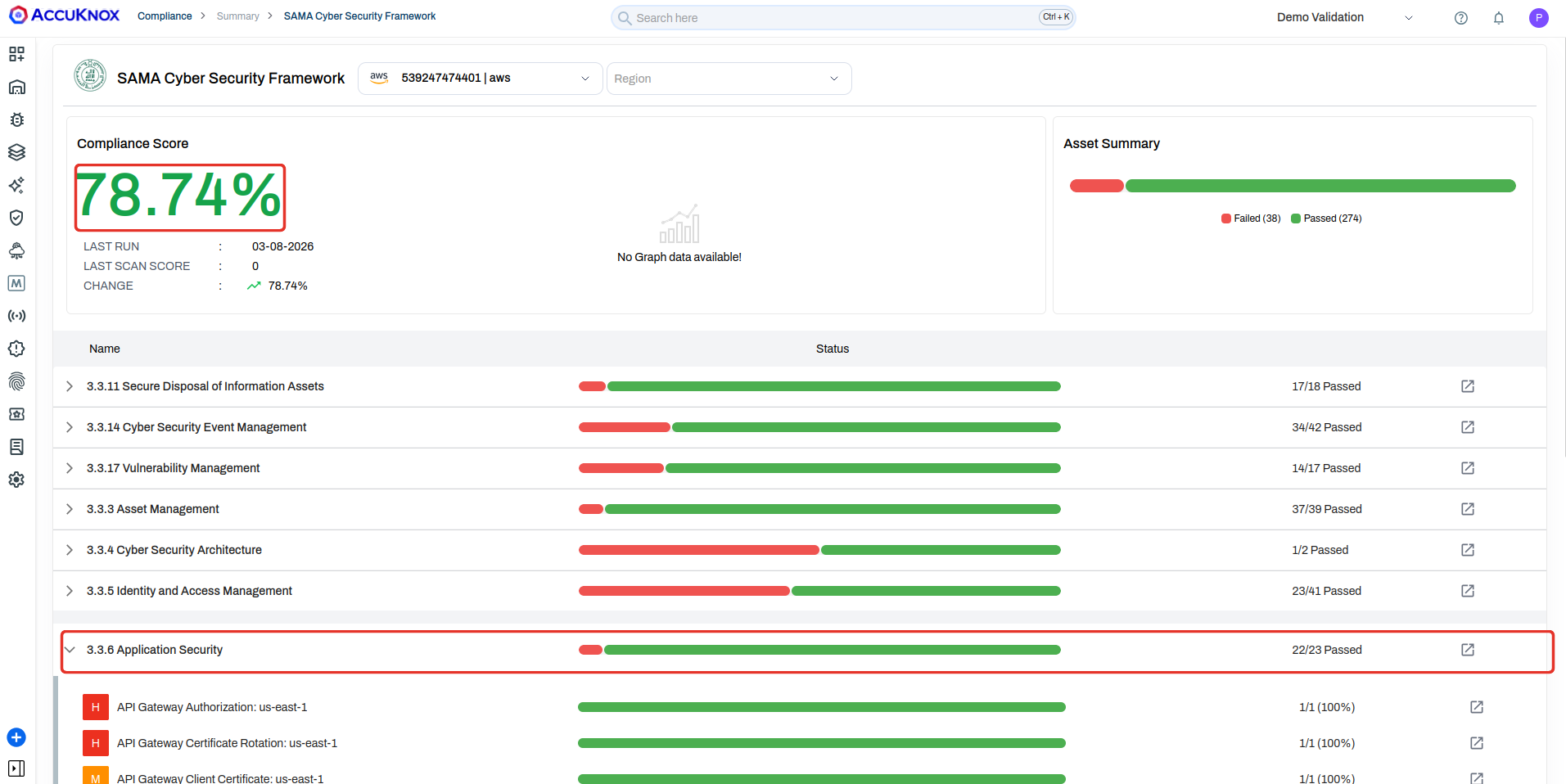1566x784 pixels.
Task: Open the fingerprint icon in sidebar
Action: [x=16, y=381]
